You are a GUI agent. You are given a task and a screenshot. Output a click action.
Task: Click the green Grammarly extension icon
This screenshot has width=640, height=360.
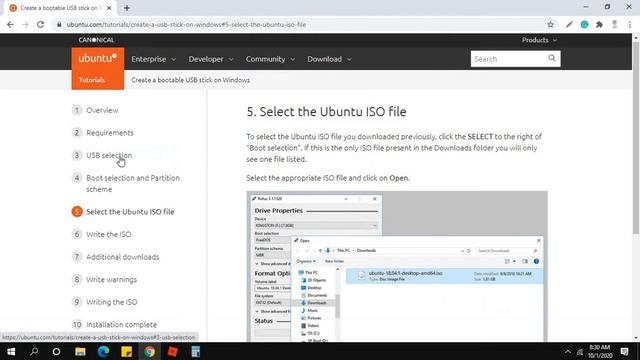point(584,24)
